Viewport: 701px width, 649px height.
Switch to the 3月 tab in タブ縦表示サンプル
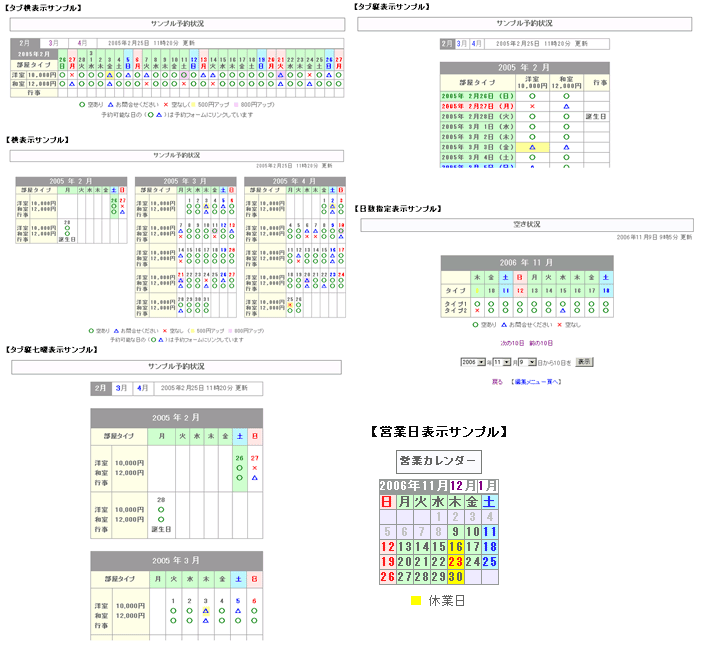click(462, 44)
